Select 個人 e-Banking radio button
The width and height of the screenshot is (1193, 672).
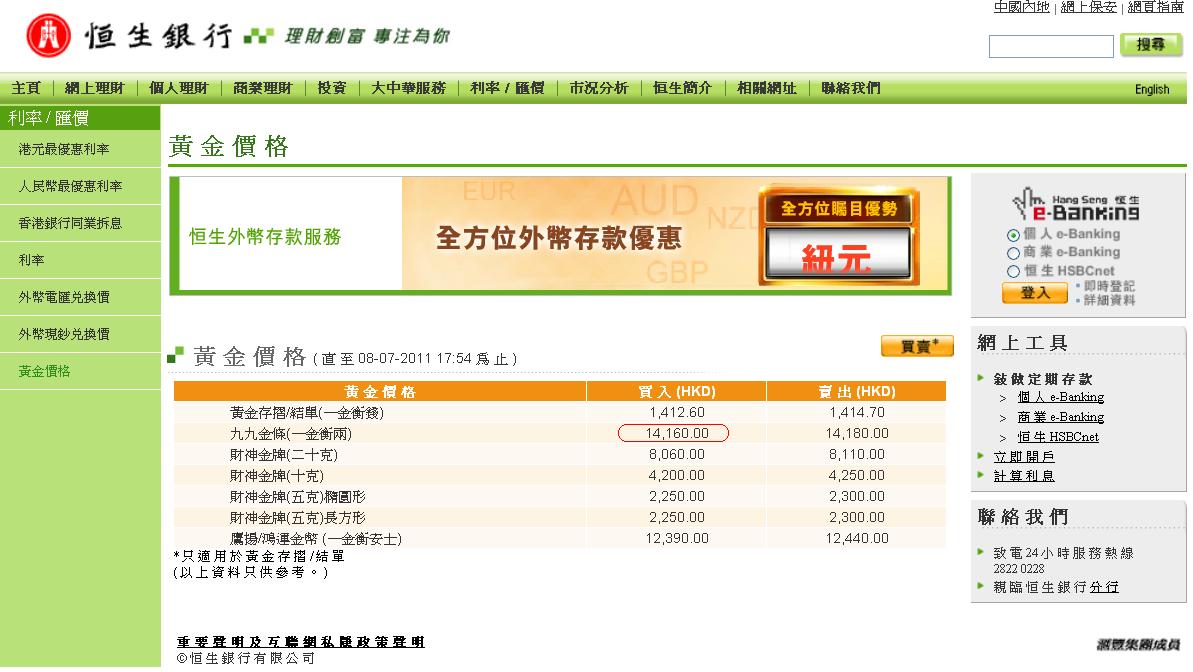[1013, 235]
